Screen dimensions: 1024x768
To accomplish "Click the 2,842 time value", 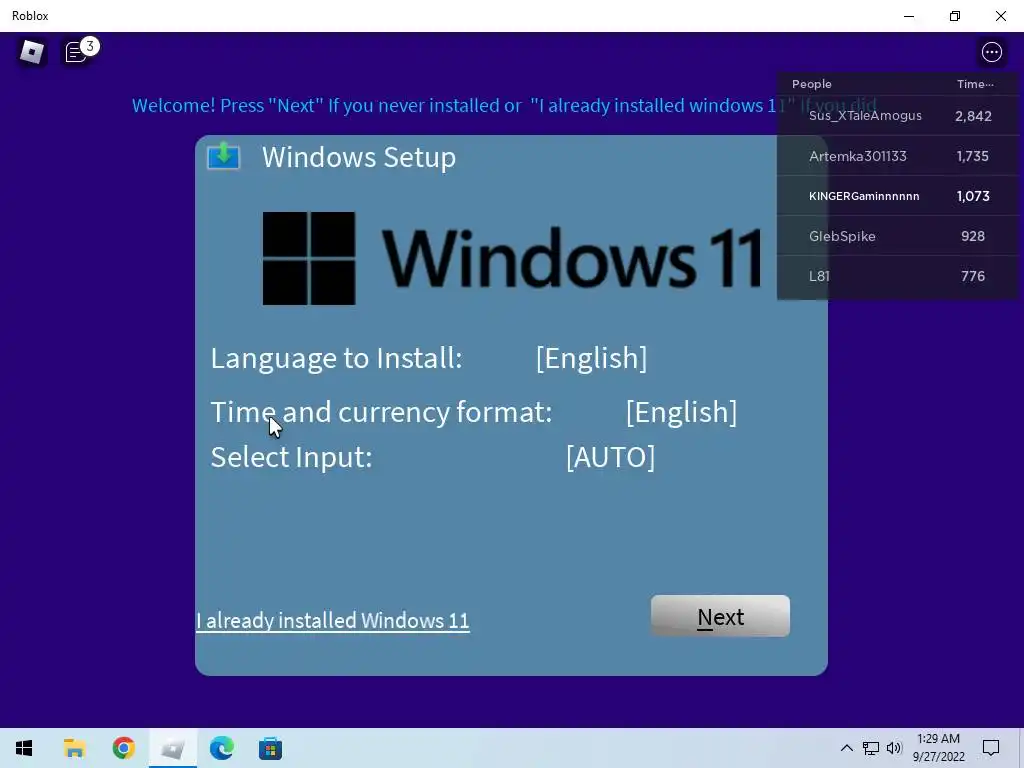I will coord(973,116).
